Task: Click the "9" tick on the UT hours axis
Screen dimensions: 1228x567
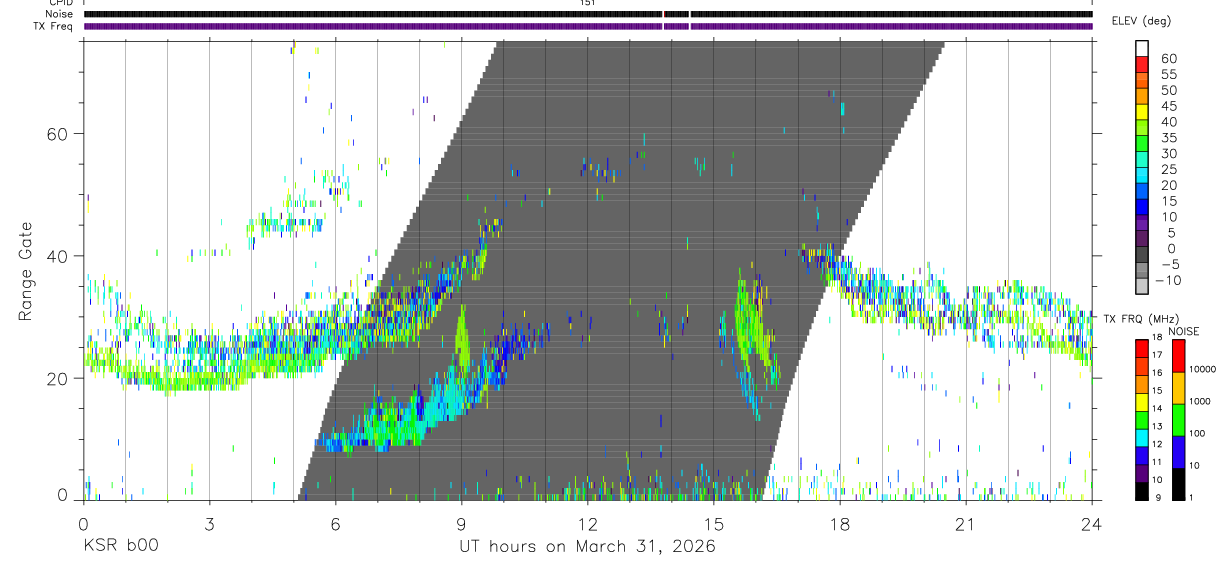Action: tap(462, 524)
